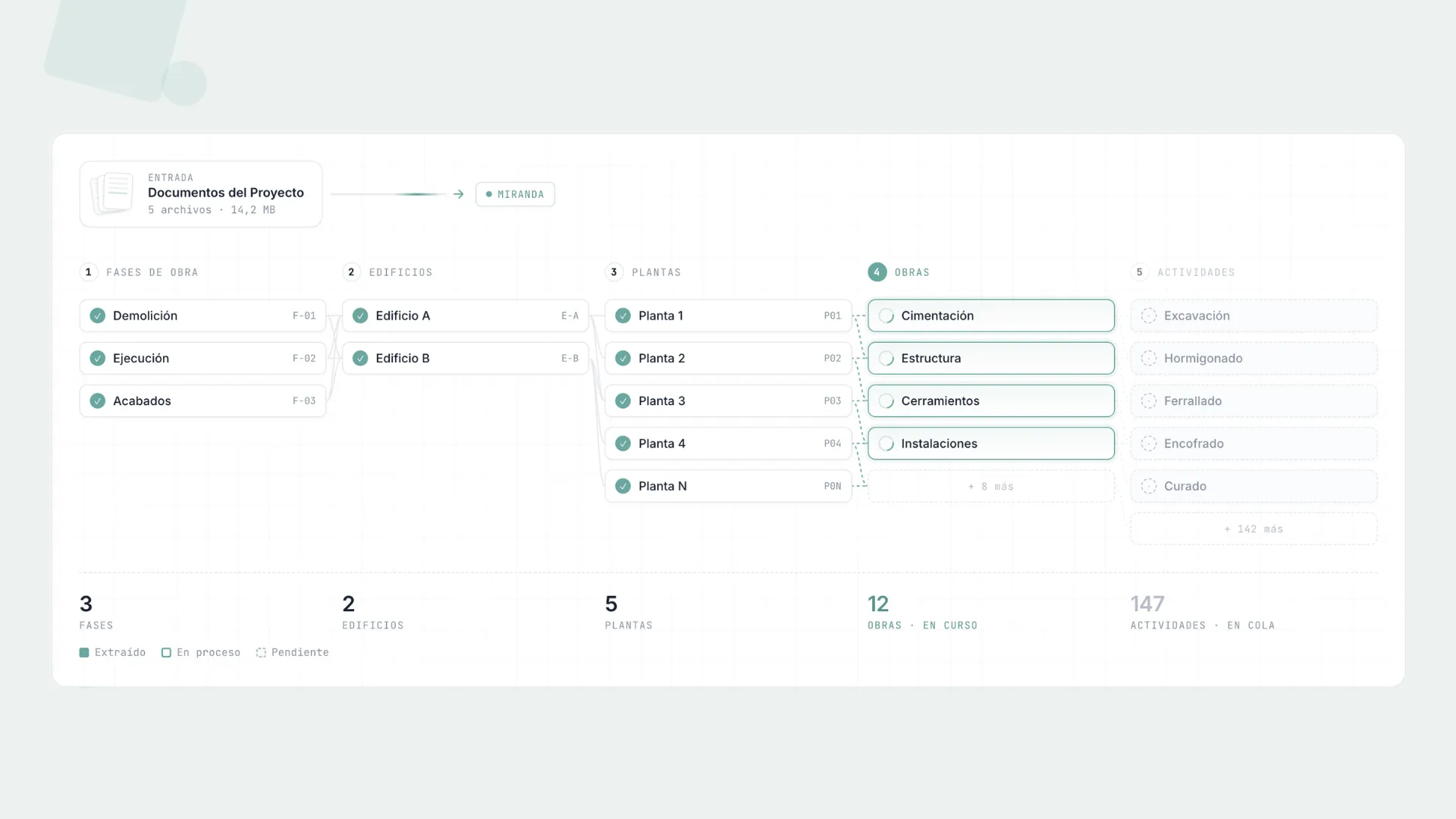Click the dashed pending circle on Hormigonado
The width and height of the screenshot is (1456, 819).
(1149, 358)
